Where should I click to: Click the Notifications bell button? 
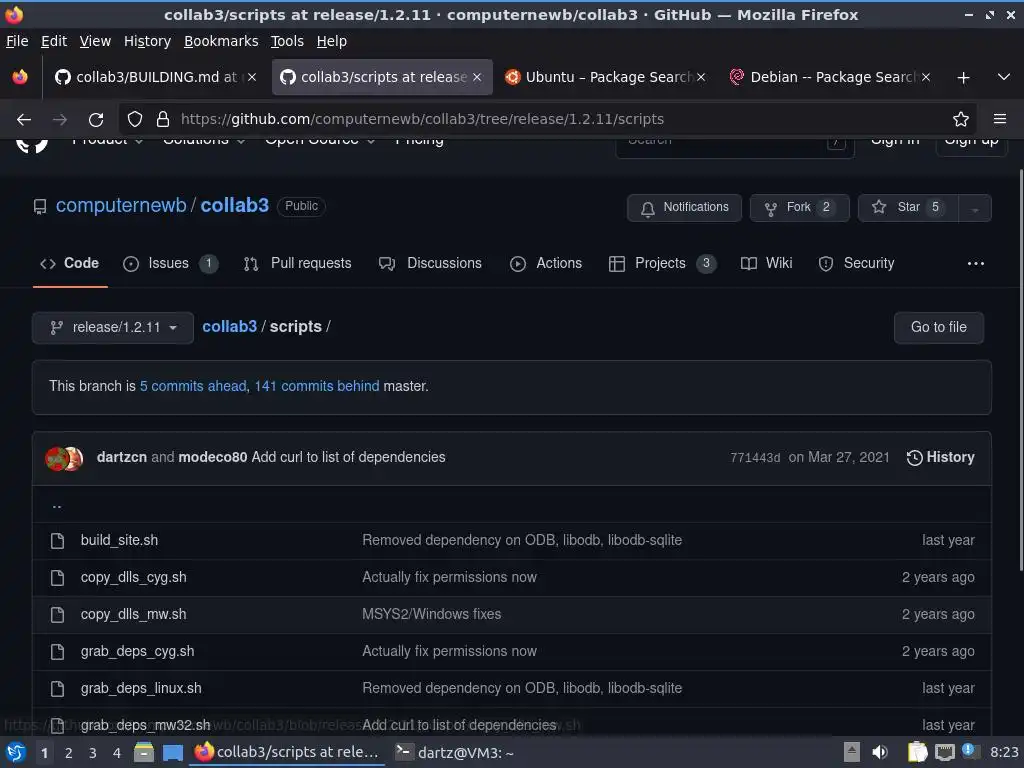(684, 208)
